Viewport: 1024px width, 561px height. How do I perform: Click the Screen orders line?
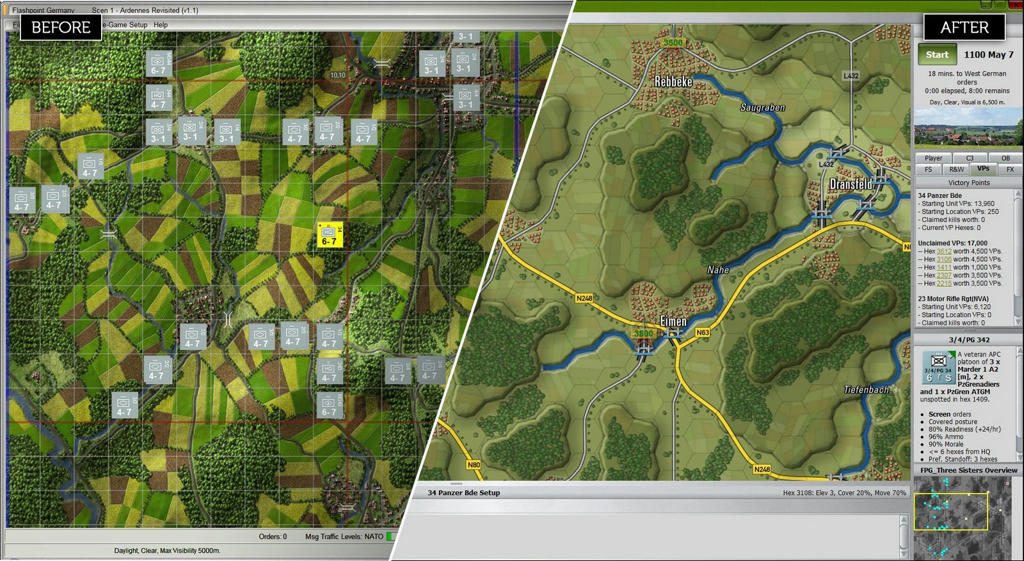pyautogui.click(x=950, y=414)
